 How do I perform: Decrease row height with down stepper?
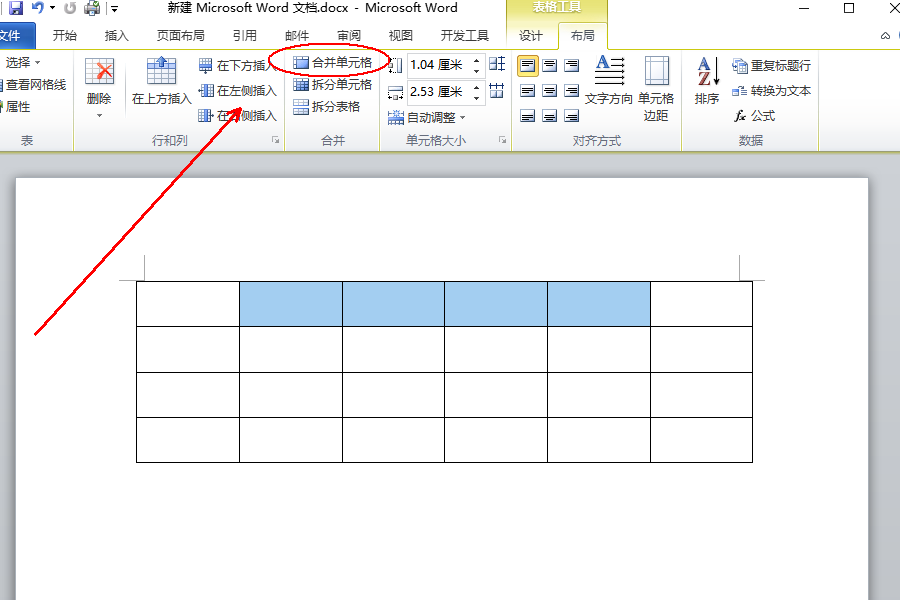pyautogui.click(x=476, y=70)
